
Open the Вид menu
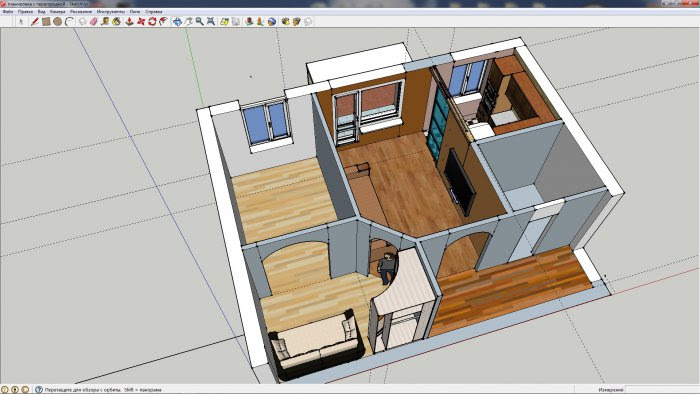pyautogui.click(x=42, y=12)
